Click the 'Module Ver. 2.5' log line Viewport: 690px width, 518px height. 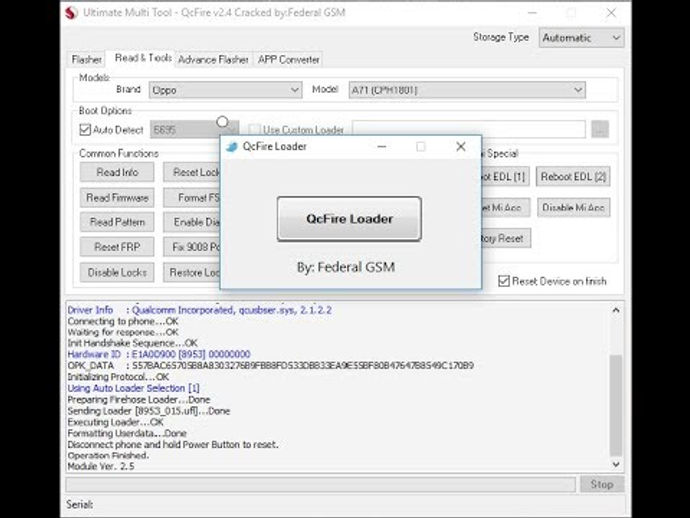tap(101, 466)
